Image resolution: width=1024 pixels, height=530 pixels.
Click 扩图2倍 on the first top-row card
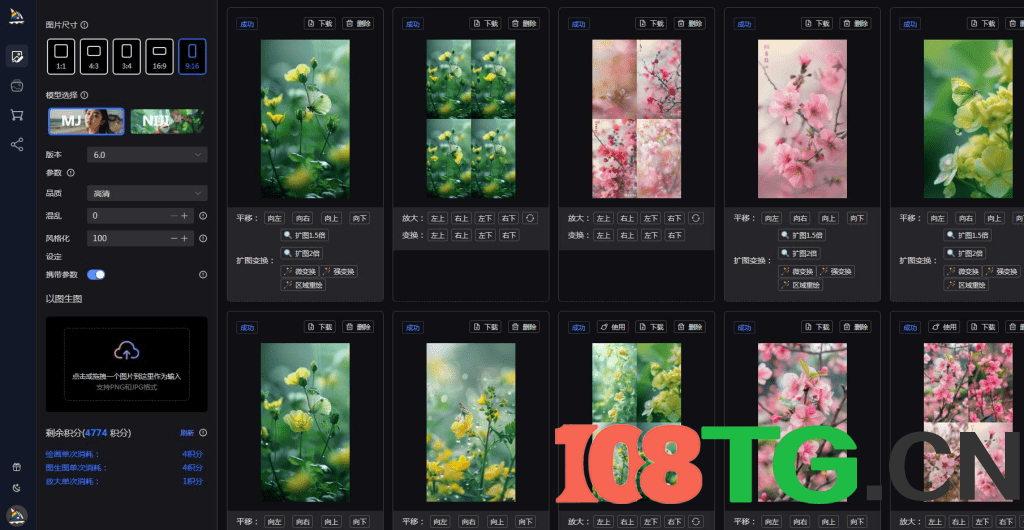click(300, 253)
